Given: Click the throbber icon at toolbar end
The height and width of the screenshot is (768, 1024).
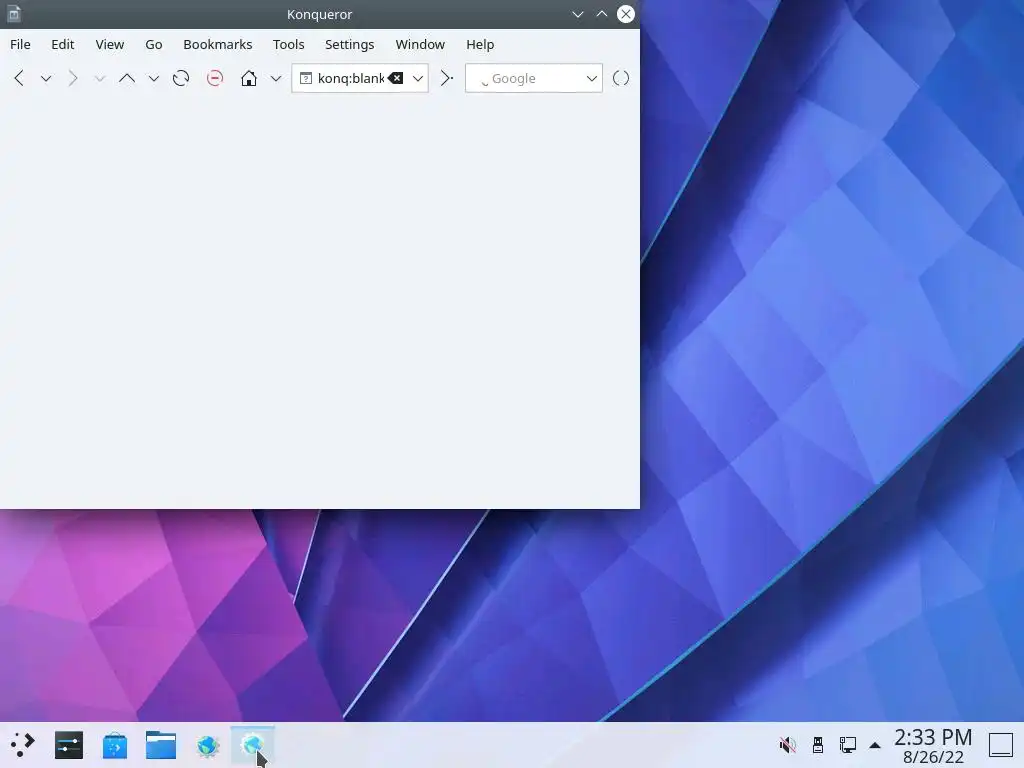Looking at the screenshot, I should point(621,78).
